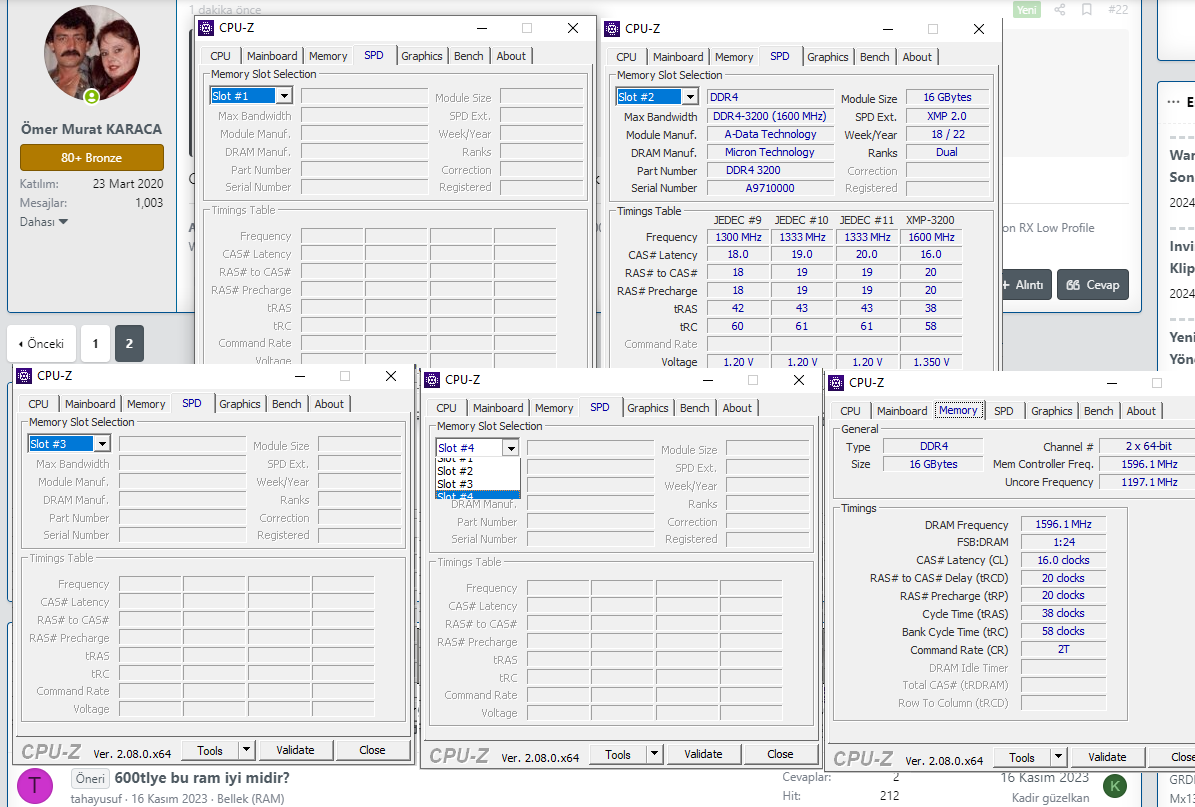
Task: Click the DRAM Frequency value 1596.1 MHz
Action: (1063, 524)
